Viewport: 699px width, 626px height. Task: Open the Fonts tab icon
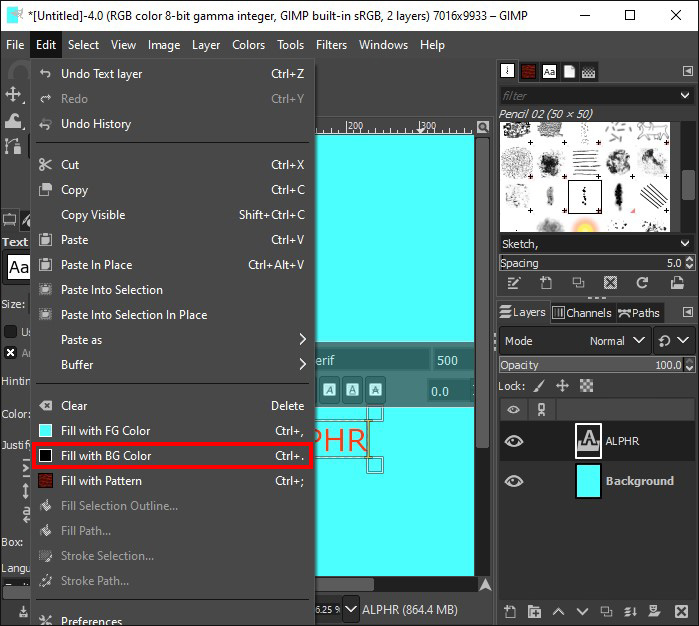point(549,71)
